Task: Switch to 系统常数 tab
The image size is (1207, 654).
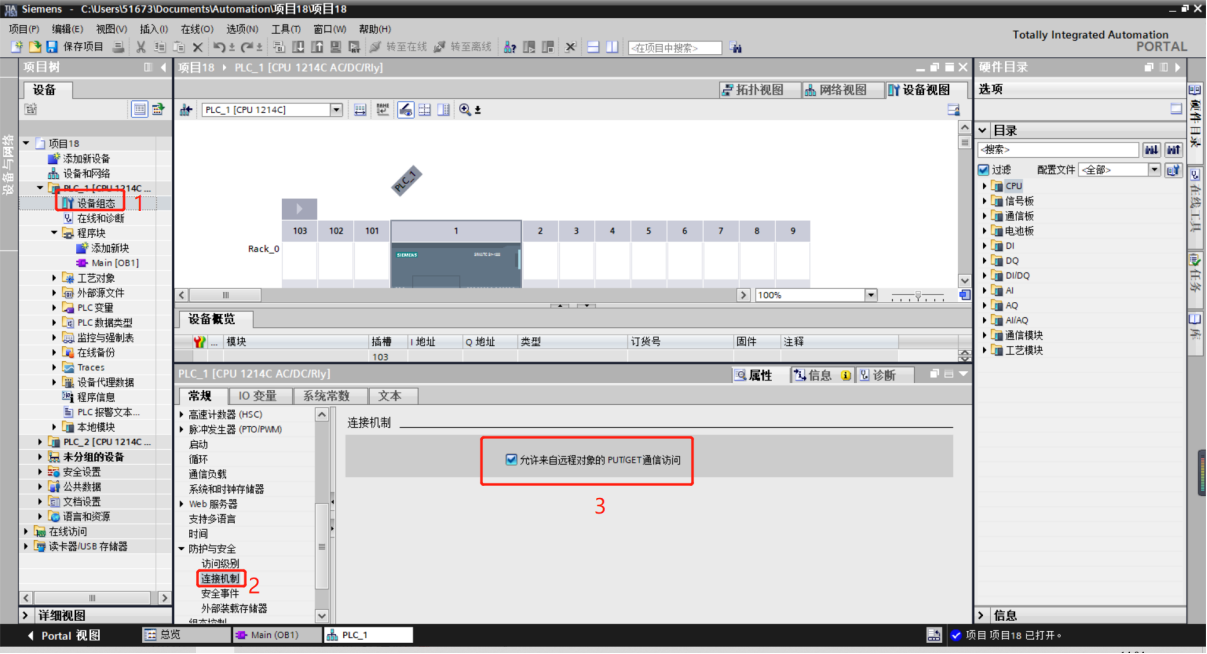Action: (x=329, y=396)
